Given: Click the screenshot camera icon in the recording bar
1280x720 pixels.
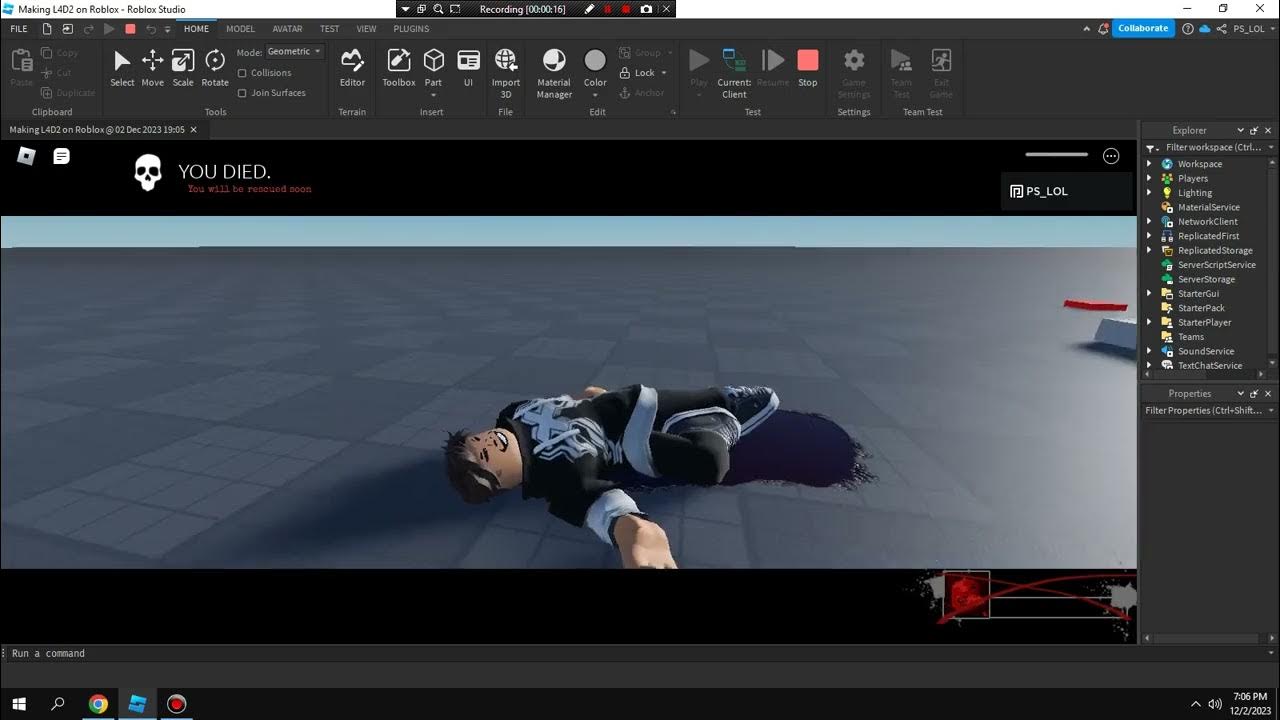Looking at the screenshot, I should (646, 9).
